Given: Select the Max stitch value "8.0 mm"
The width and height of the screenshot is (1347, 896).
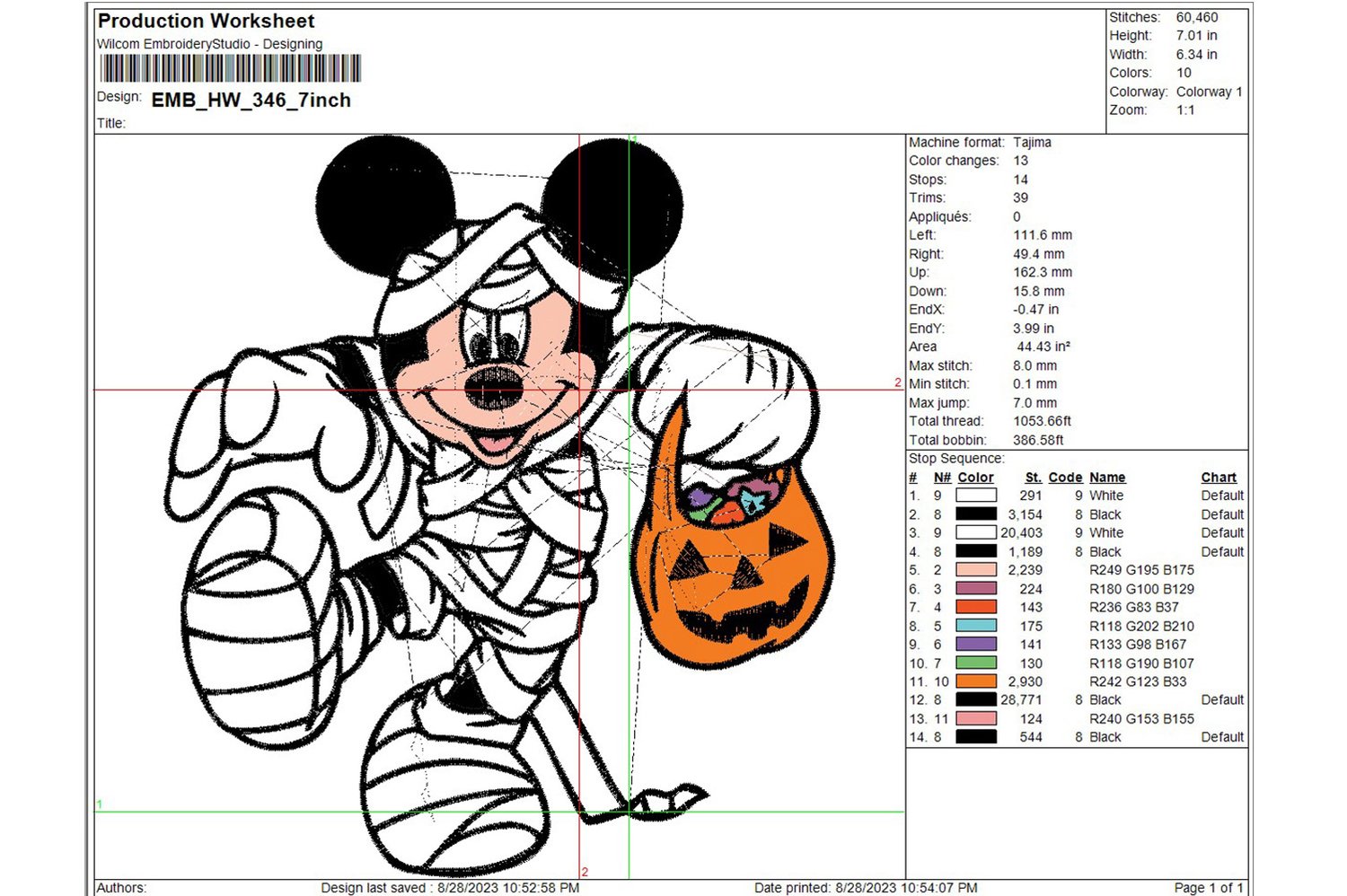Looking at the screenshot, I should click(x=1035, y=365).
